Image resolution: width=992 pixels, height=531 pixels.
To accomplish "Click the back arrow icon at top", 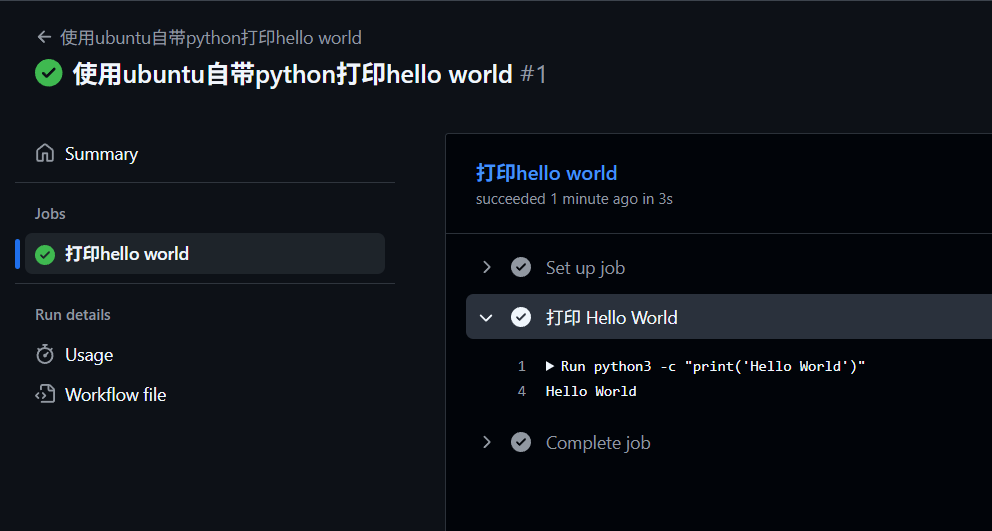I will click(43, 37).
